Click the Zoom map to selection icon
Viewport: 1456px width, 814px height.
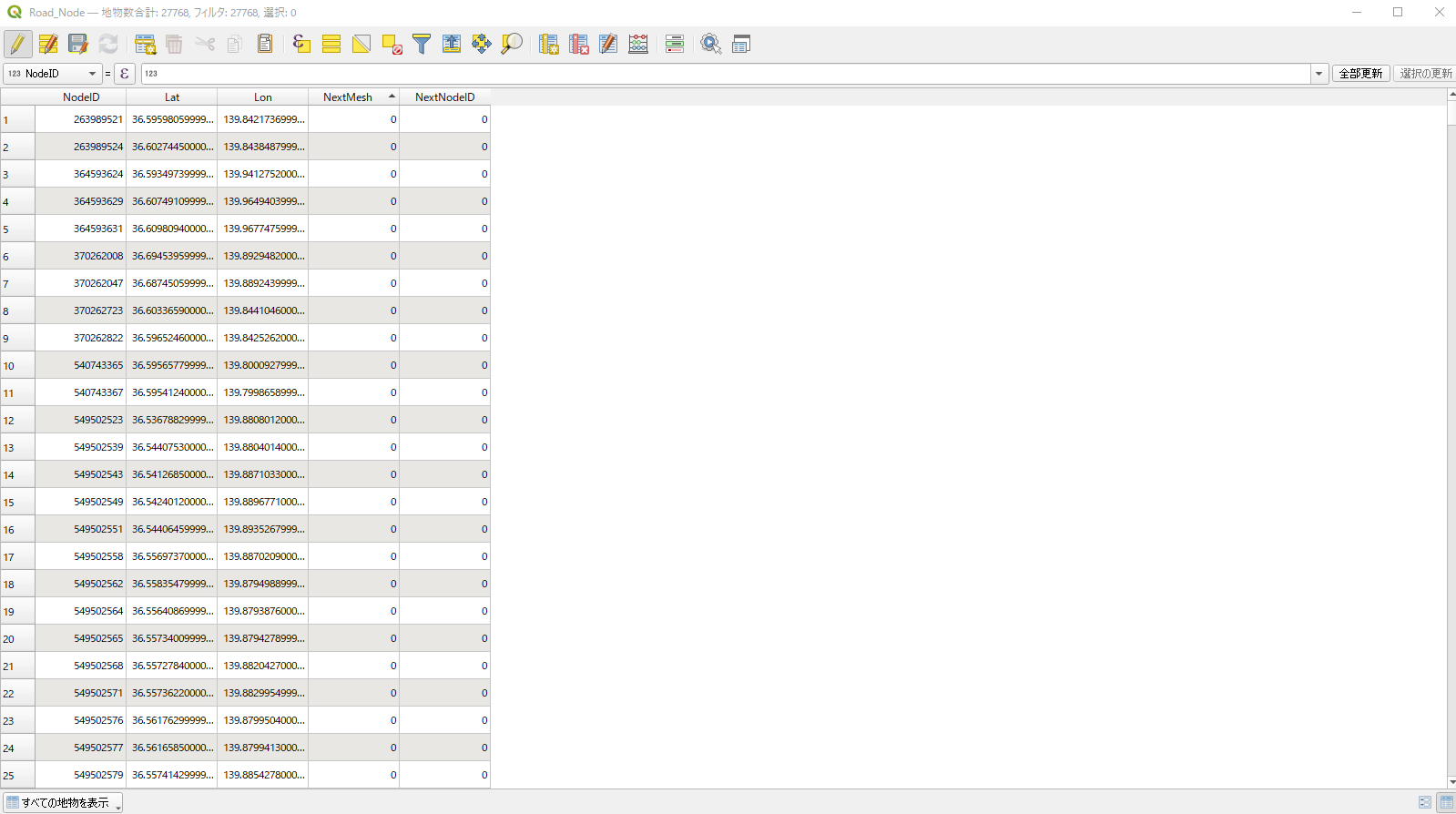click(512, 44)
